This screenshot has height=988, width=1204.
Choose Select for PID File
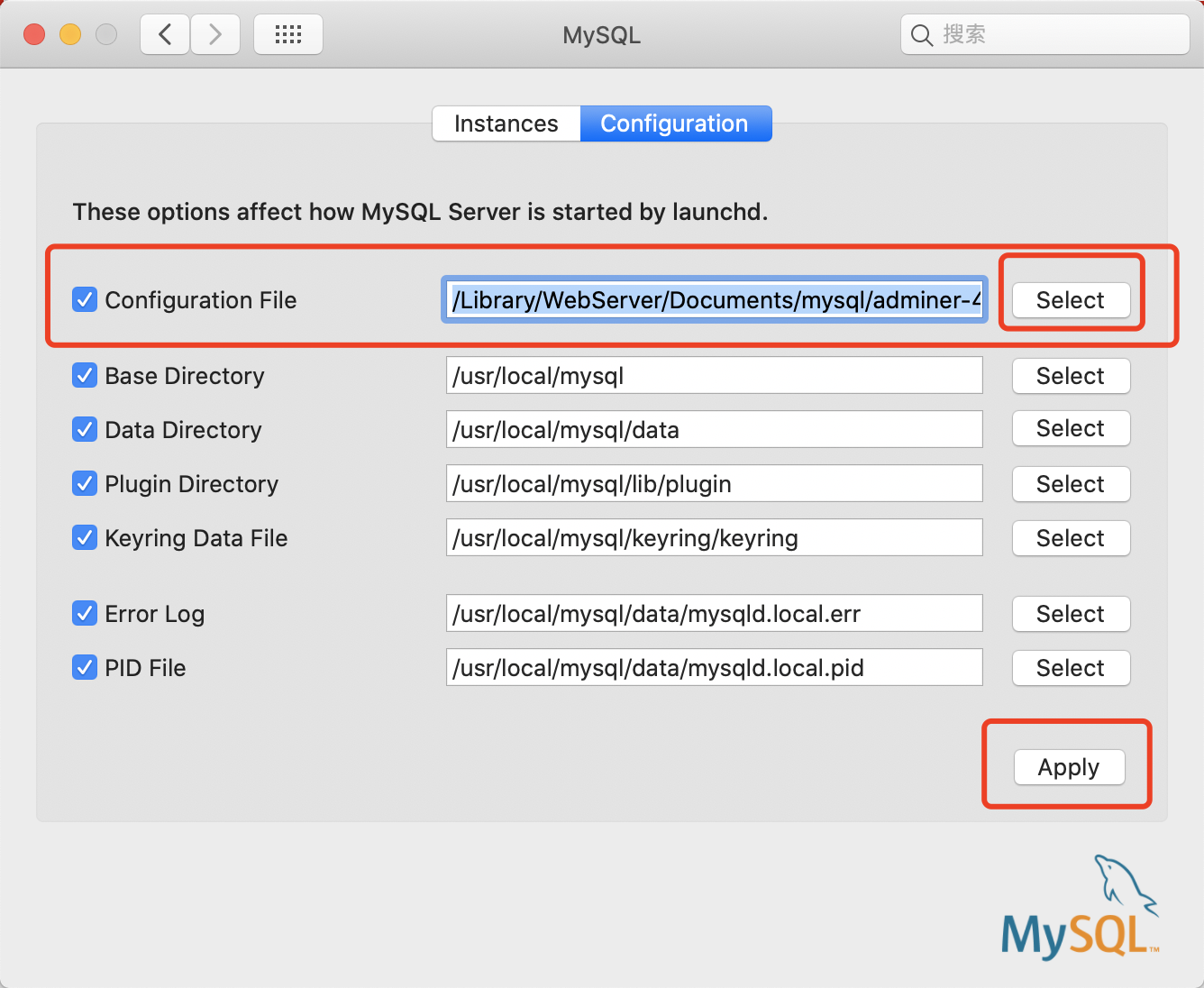(1071, 668)
